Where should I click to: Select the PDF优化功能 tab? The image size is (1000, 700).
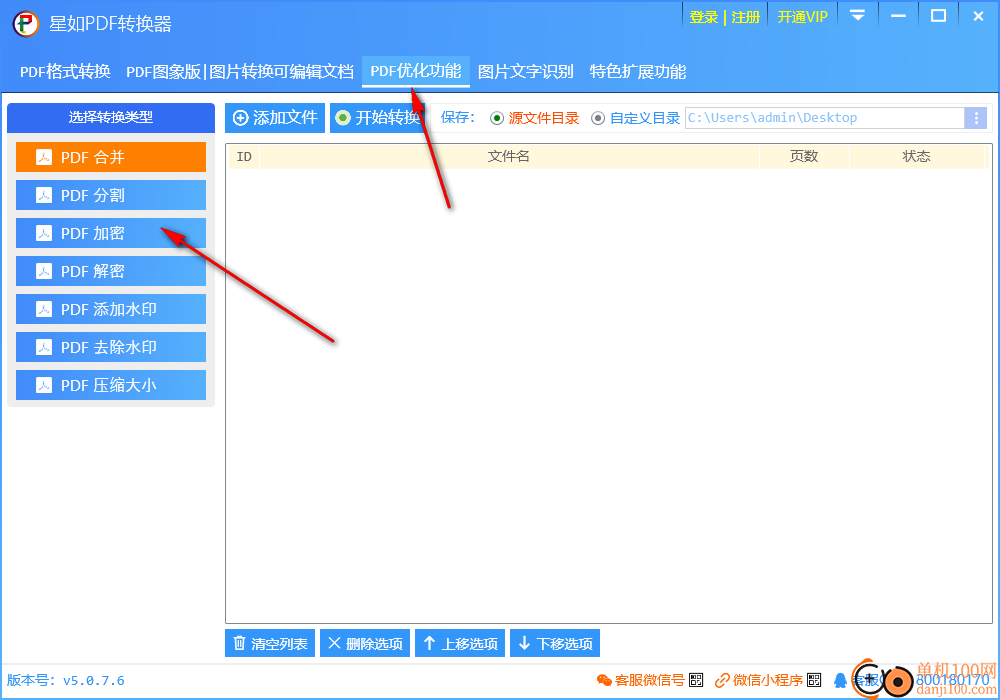point(416,71)
